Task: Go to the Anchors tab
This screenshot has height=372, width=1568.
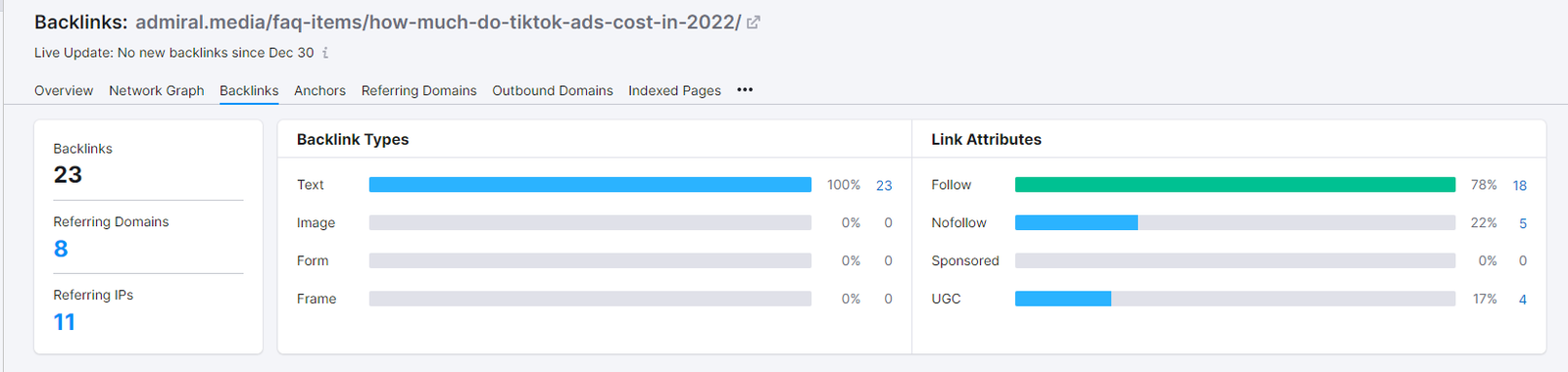Action: [x=319, y=90]
